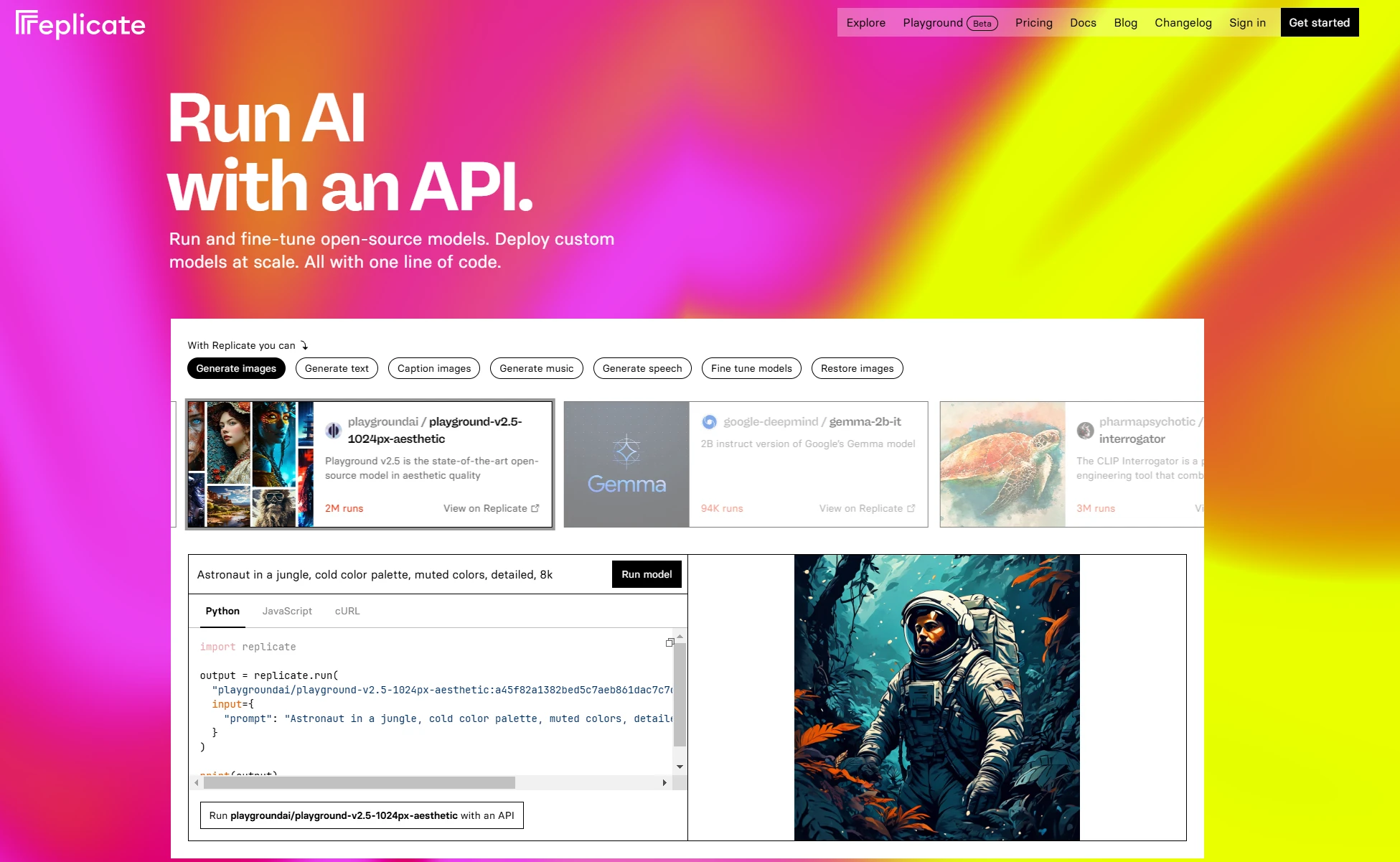Click the Gemma card thumbnail
1400x862 pixels.
coord(626,464)
